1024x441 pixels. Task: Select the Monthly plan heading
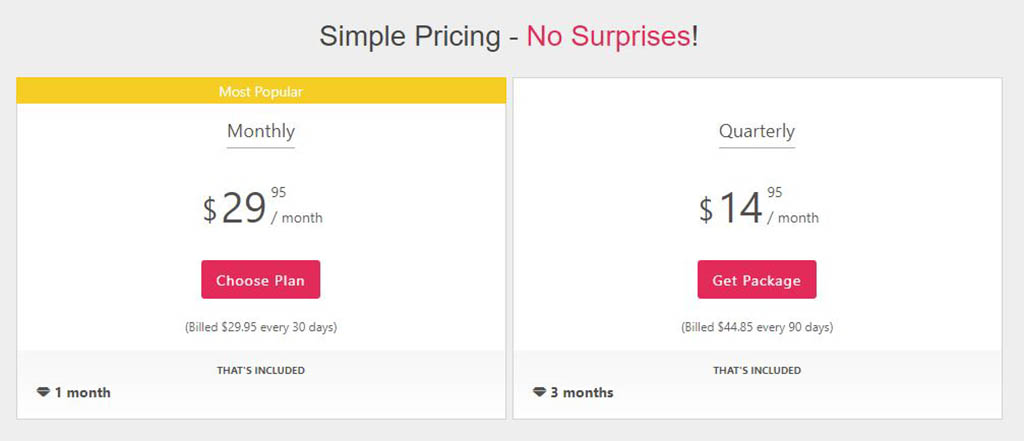[x=261, y=131]
